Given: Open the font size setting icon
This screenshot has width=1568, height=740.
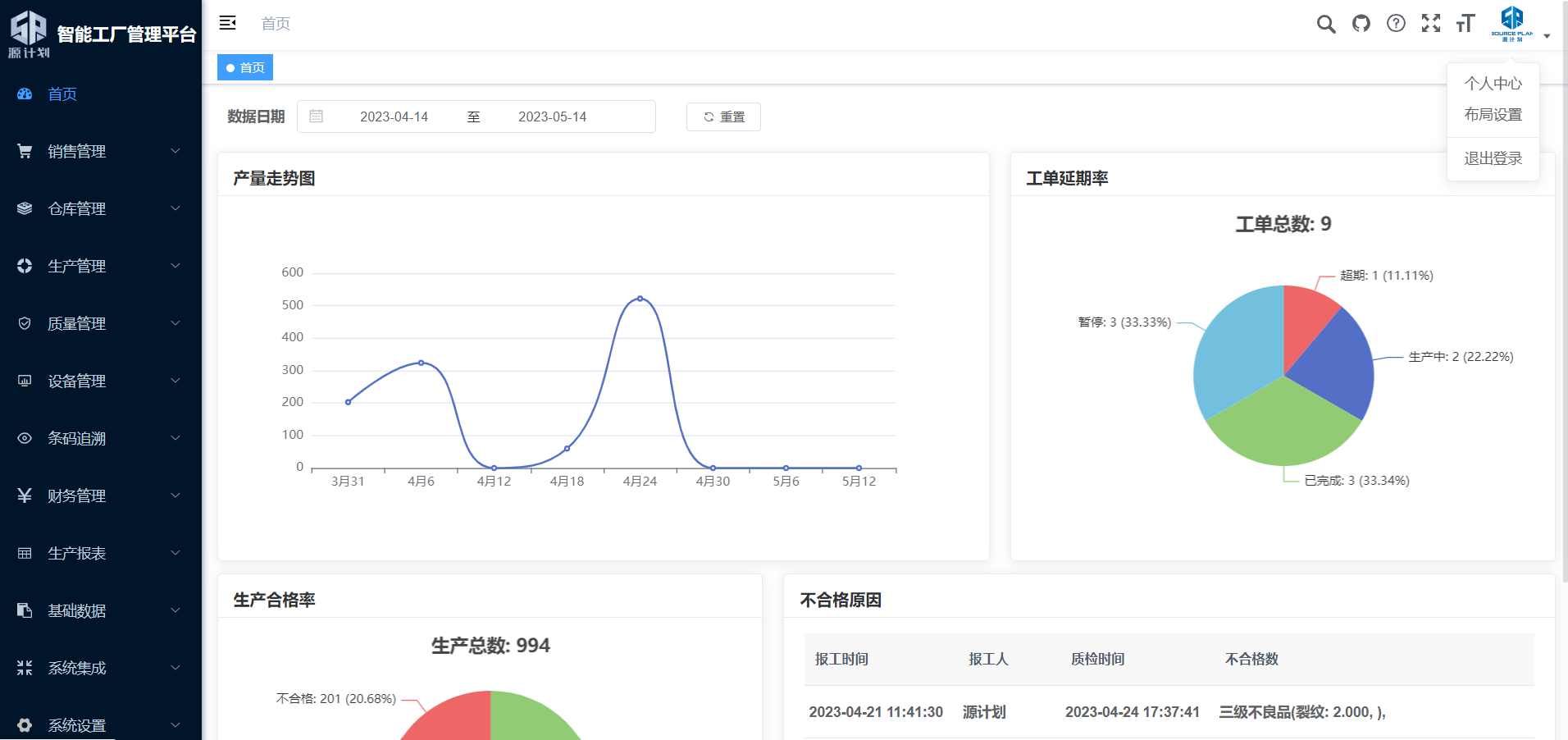Looking at the screenshot, I should 1465,24.
